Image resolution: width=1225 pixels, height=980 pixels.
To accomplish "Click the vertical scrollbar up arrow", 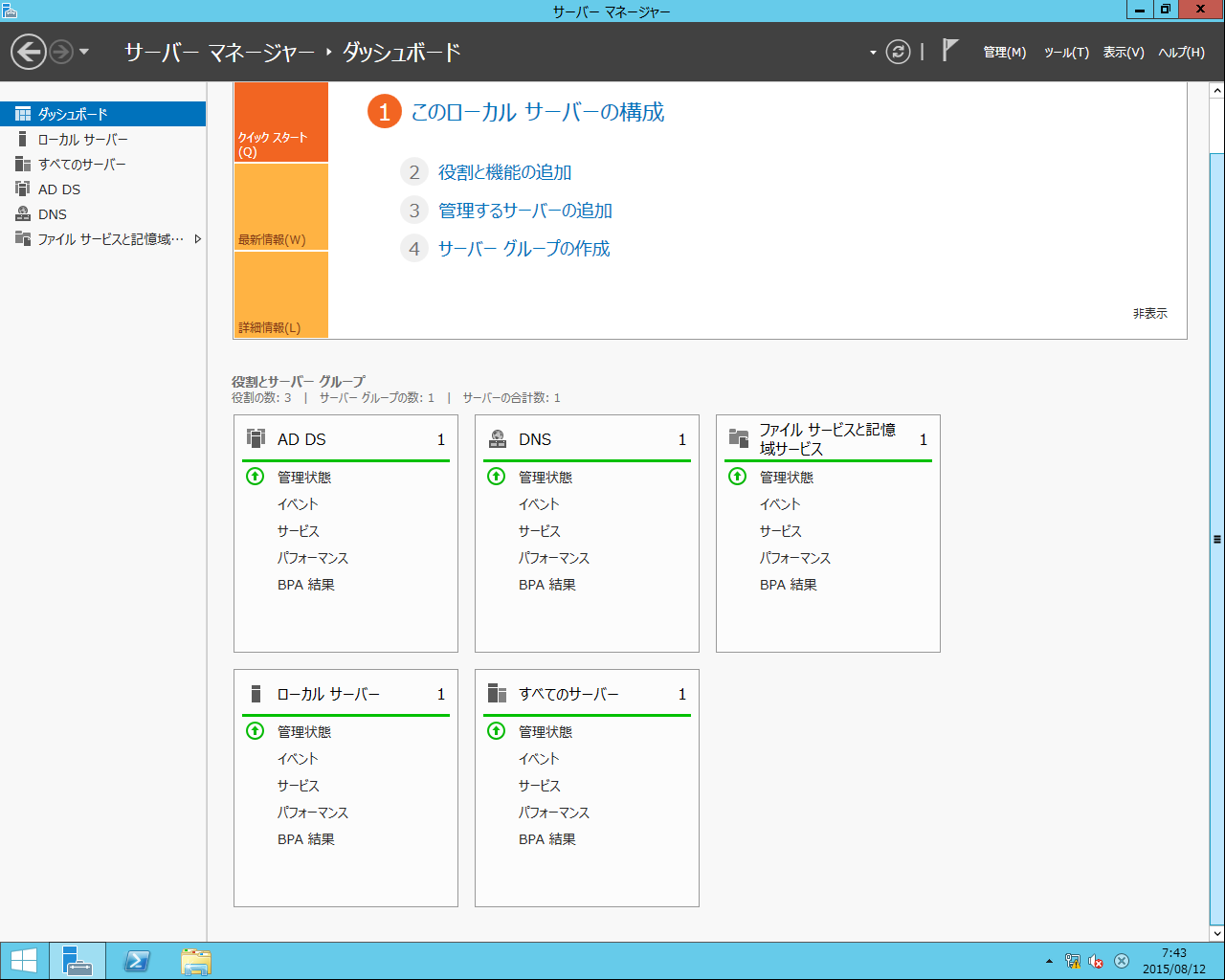I will tap(1217, 91).
